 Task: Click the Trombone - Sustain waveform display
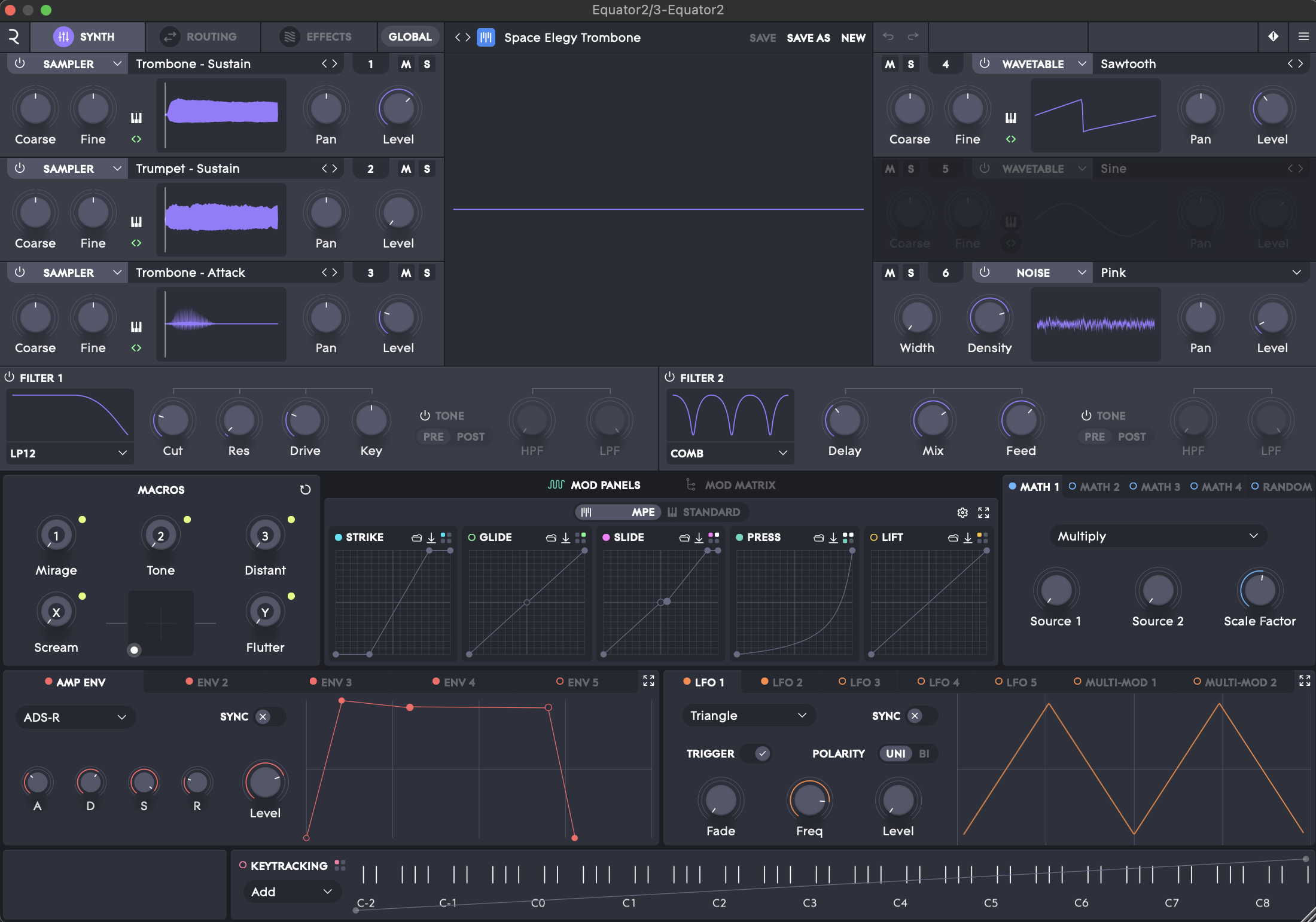pyautogui.click(x=221, y=115)
